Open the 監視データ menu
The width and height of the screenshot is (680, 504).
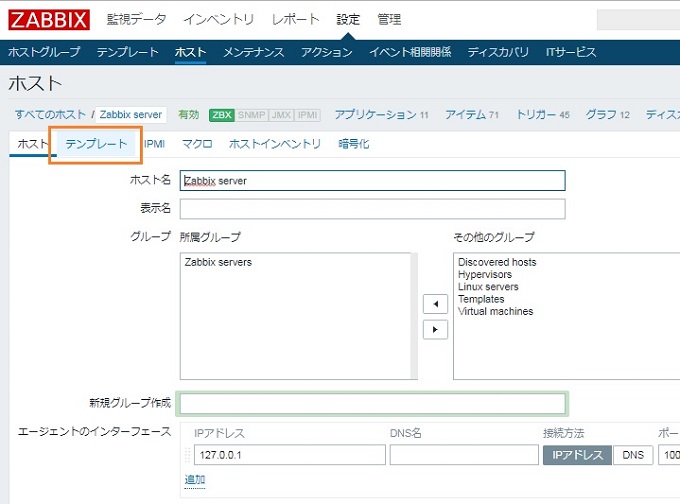click(137, 20)
